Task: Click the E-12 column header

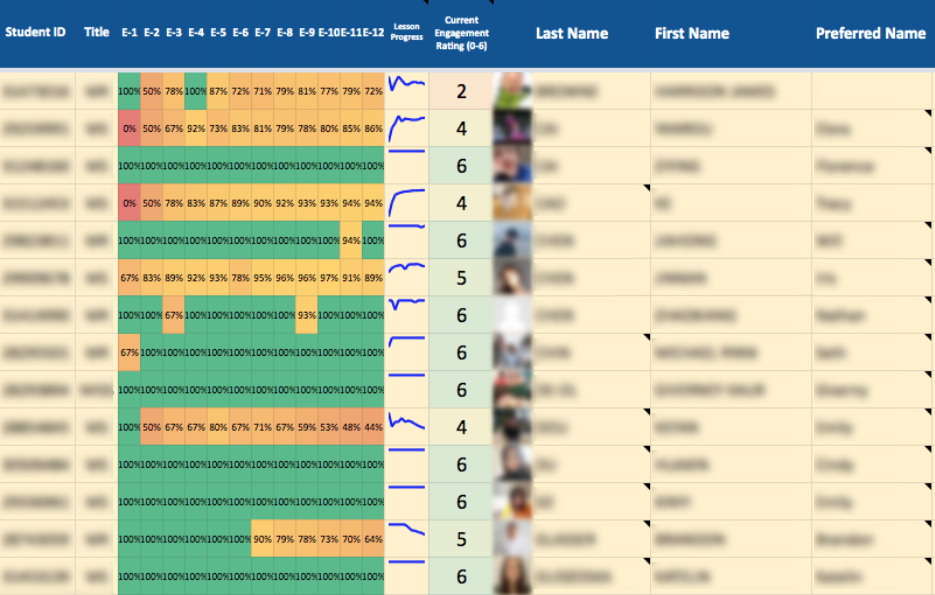Action: [373, 33]
